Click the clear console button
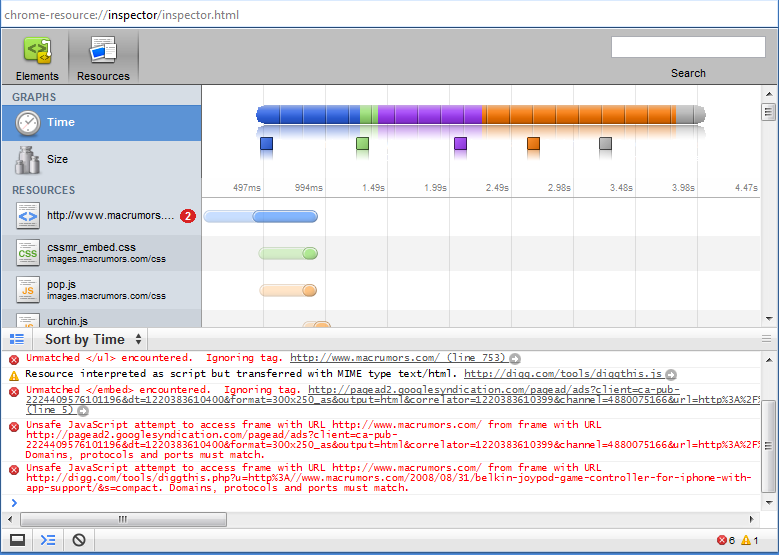The image size is (779, 555). coord(79,540)
